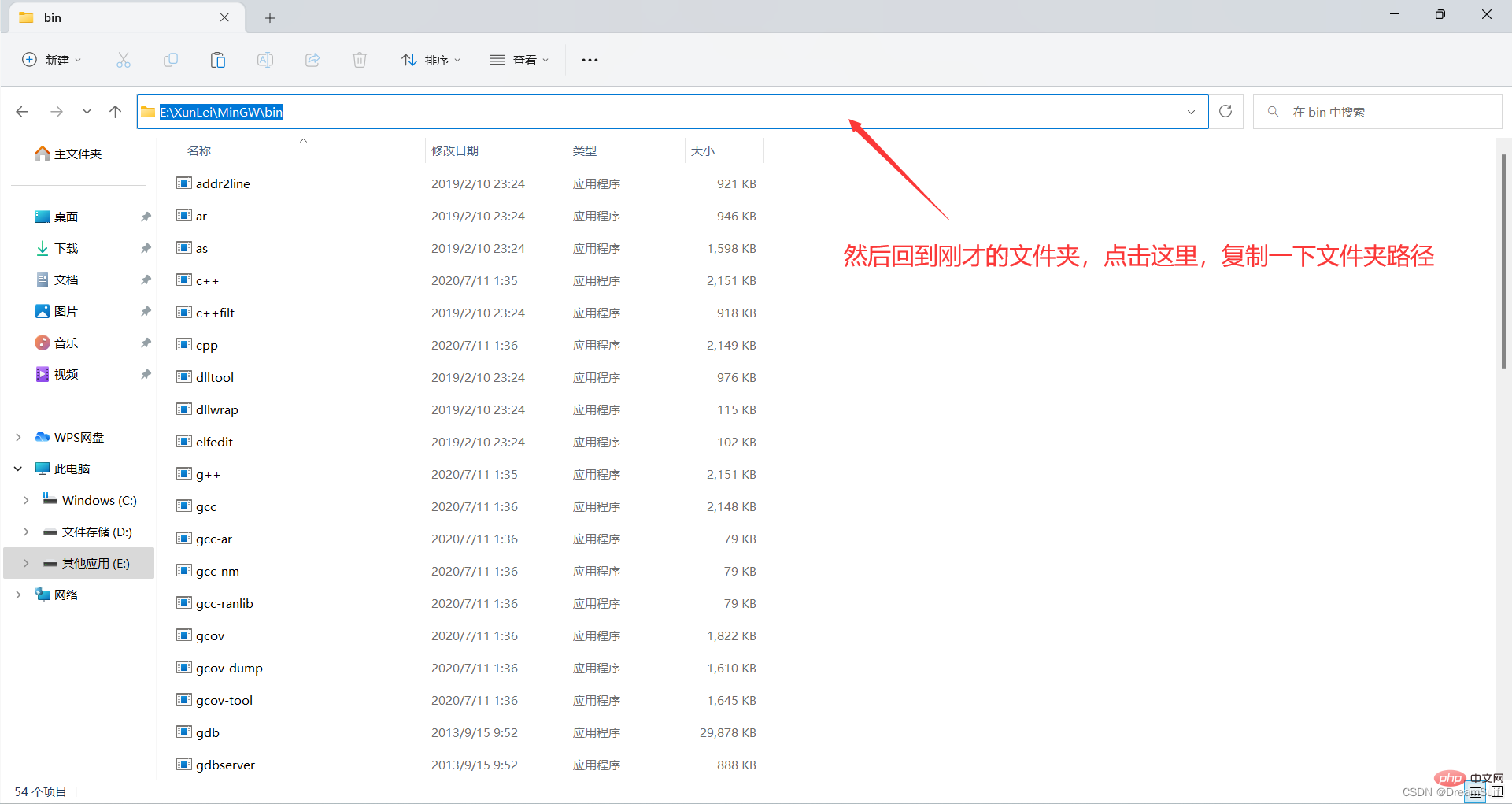Open the address bar history dropdown
This screenshot has height=804, width=1512.
[x=1191, y=111]
